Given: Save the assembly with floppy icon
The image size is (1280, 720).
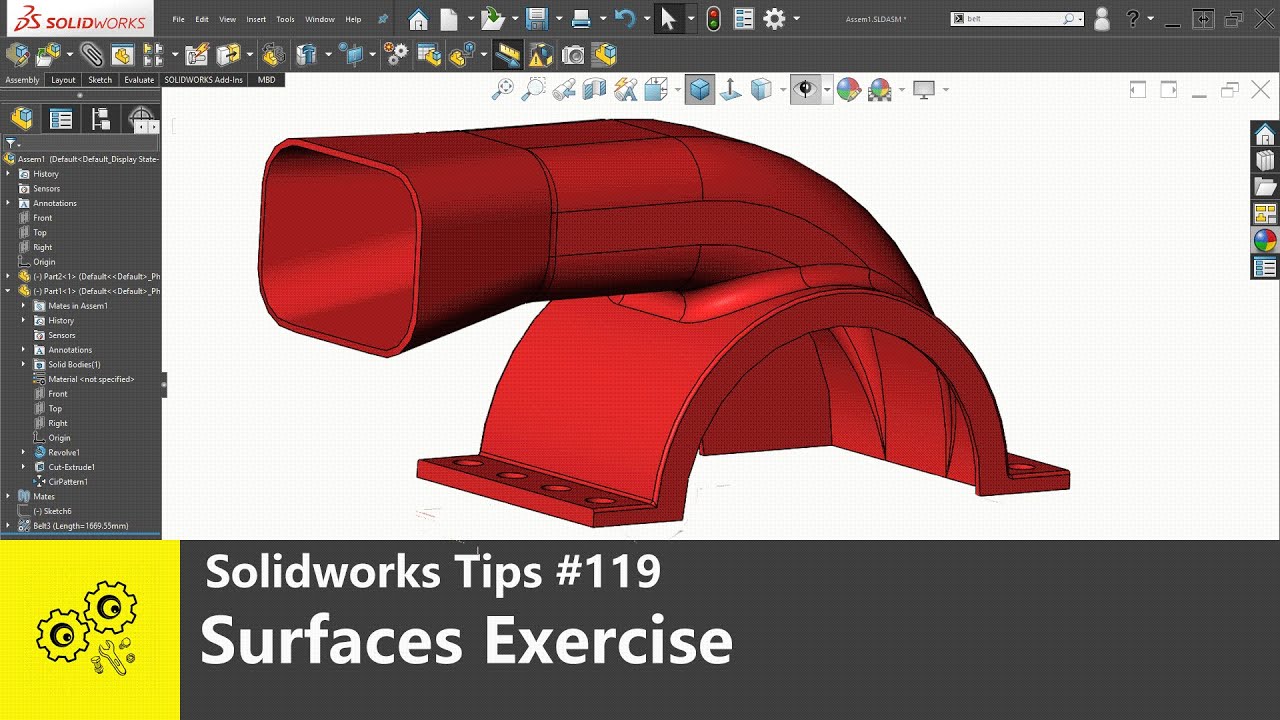Looking at the screenshot, I should tap(537, 19).
